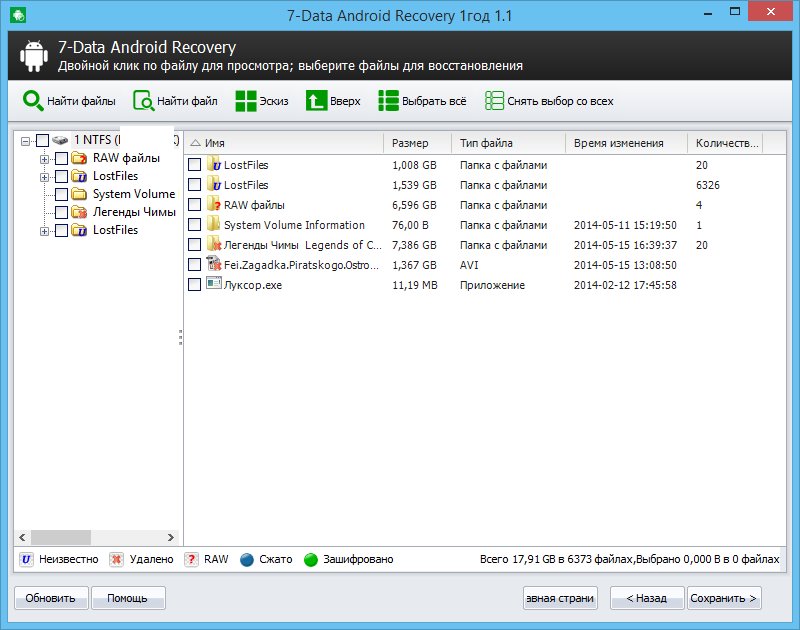Click the 1,539 GB LostFiles folder icon
The width and height of the screenshot is (800, 630).
click(x=214, y=184)
